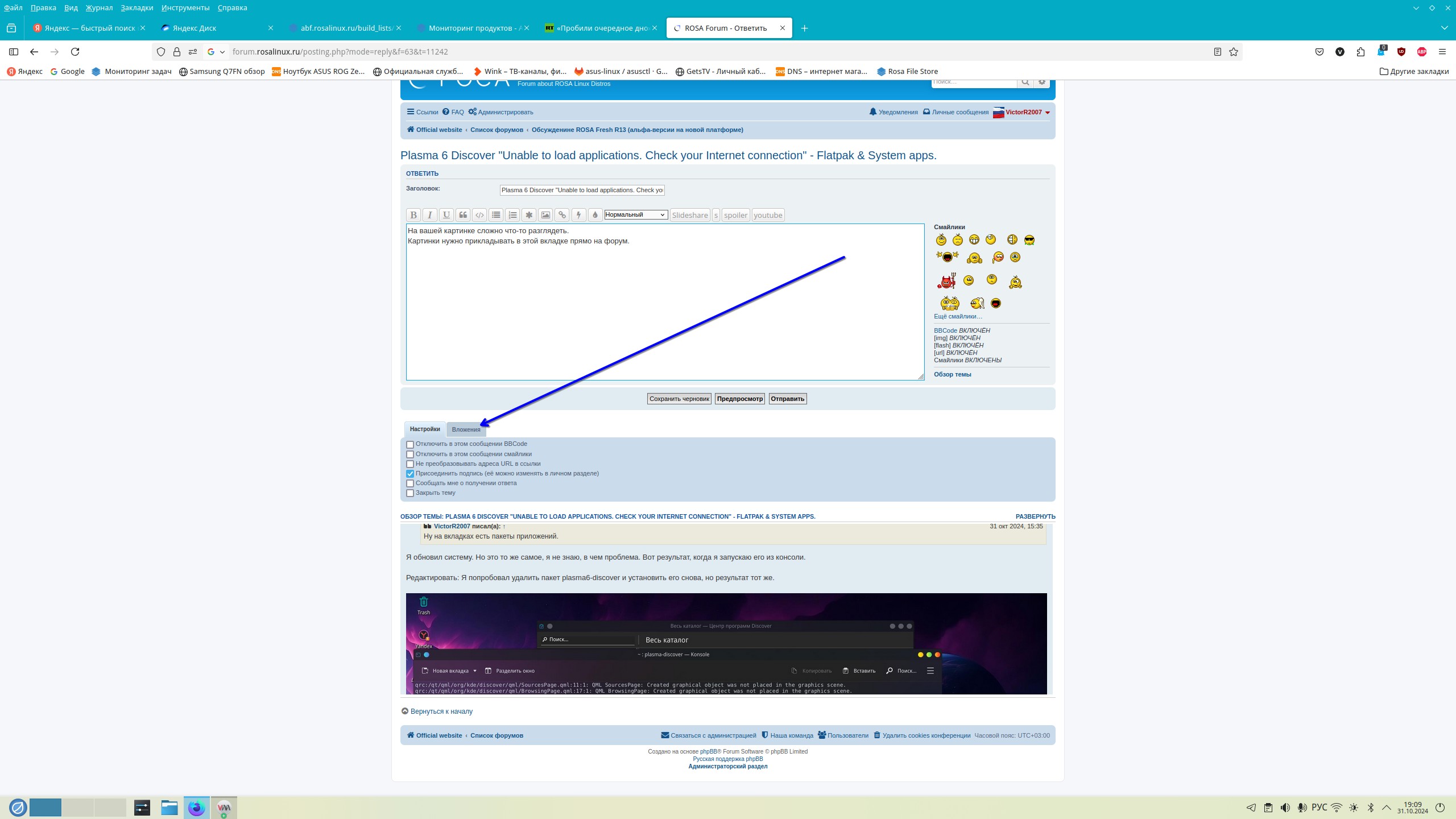Toggle bold formatting in the post editor
This screenshot has width=1456, height=819.
pyautogui.click(x=413, y=215)
